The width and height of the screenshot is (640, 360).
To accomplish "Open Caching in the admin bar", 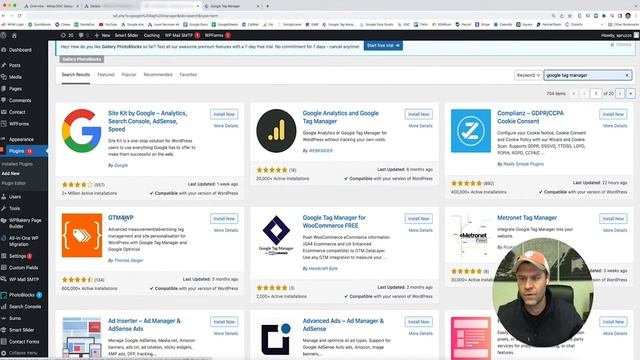I will (x=151, y=36).
